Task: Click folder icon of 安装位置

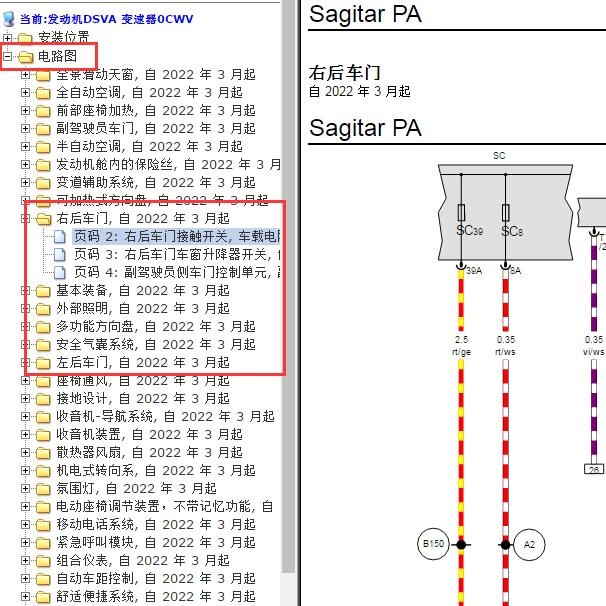Action: click(25, 38)
